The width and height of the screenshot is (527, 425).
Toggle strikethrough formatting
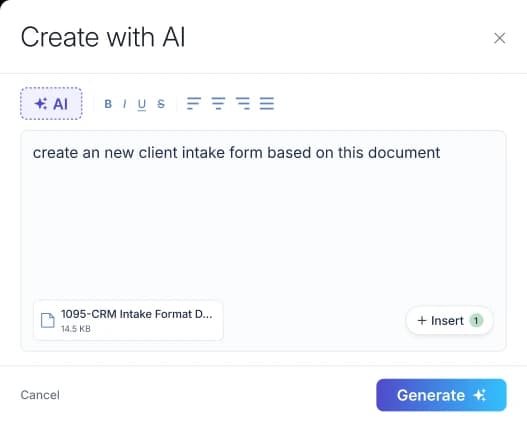point(161,104)
